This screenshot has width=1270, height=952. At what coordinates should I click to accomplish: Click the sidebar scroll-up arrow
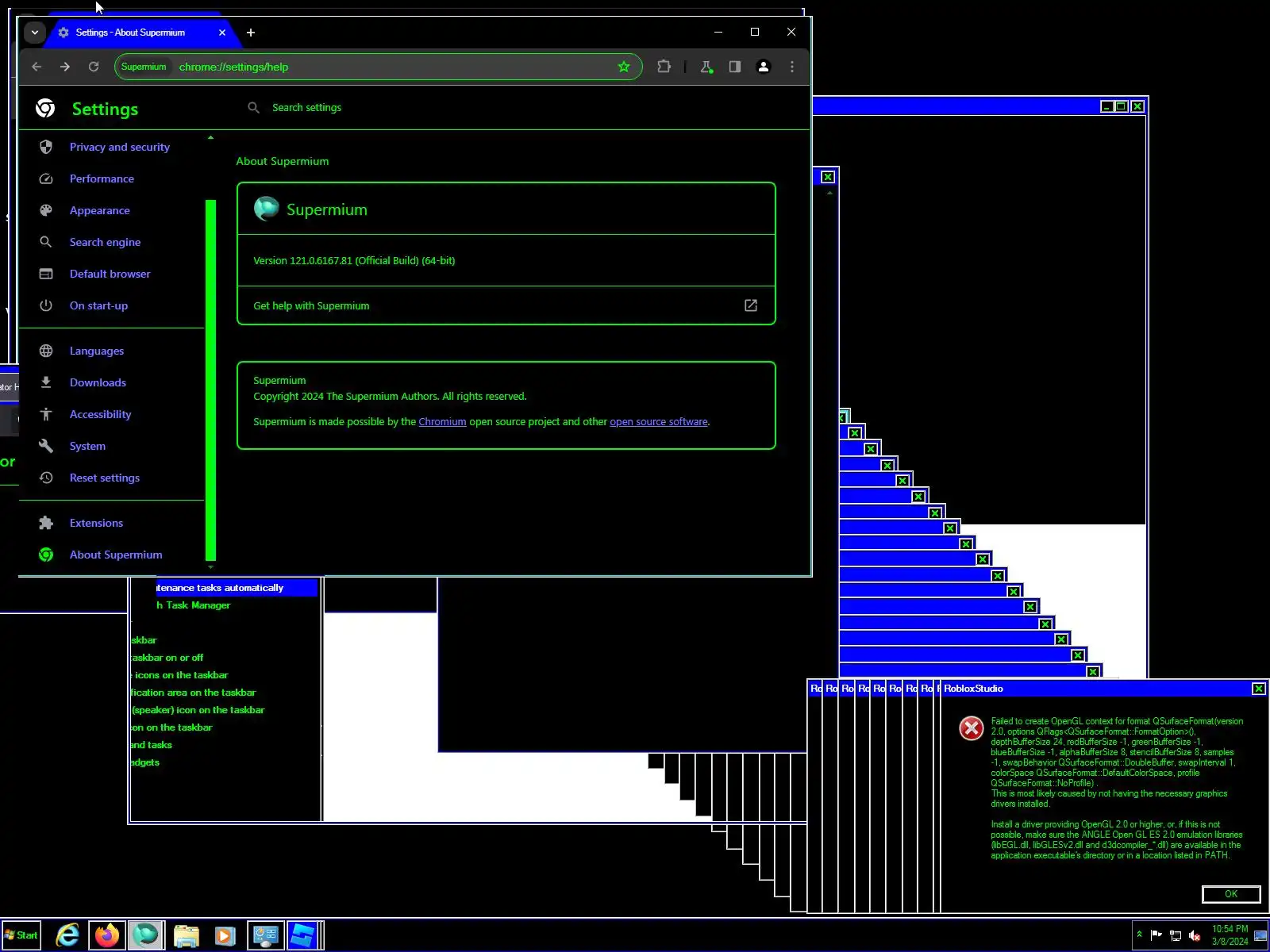pyautogui.click(x=210, y=138)
